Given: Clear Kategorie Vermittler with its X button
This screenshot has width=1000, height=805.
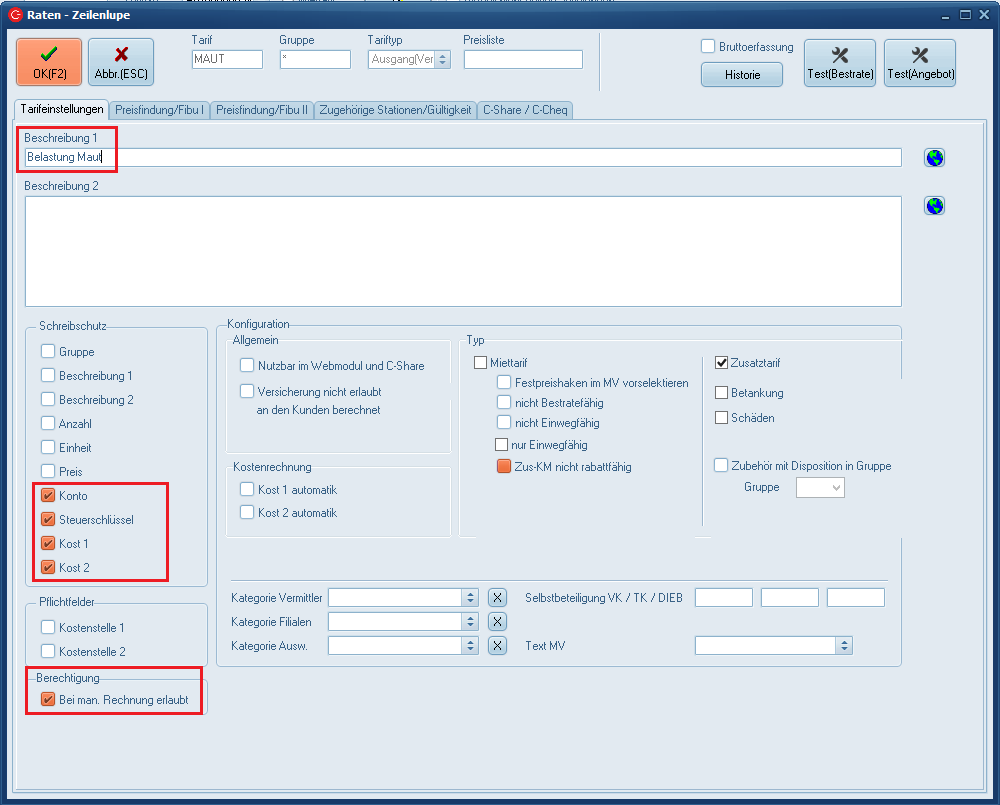Looking at the screenshot, I should (x=497, y=597).
